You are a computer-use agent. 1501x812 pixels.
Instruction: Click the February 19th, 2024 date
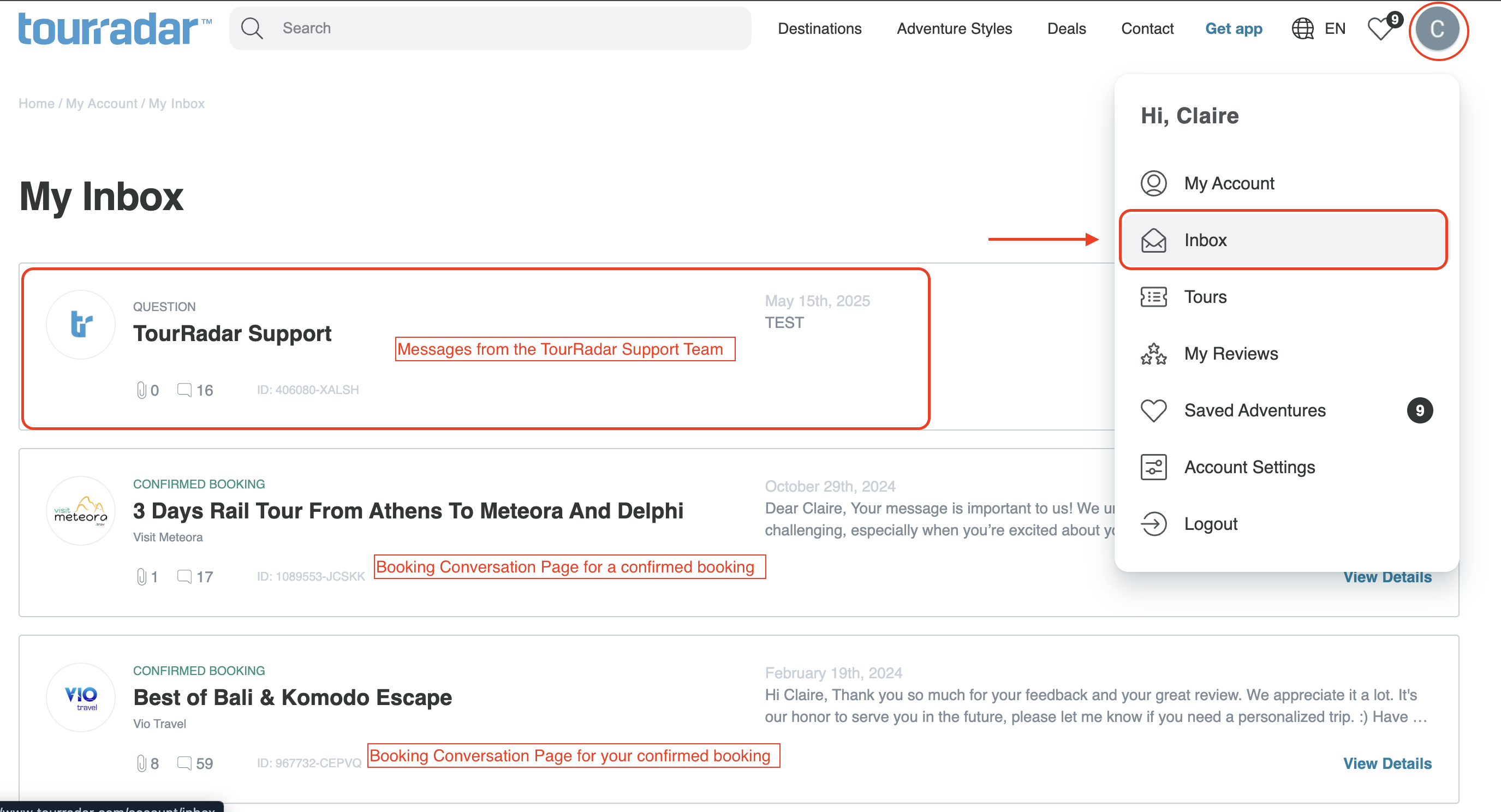(833, 672)
